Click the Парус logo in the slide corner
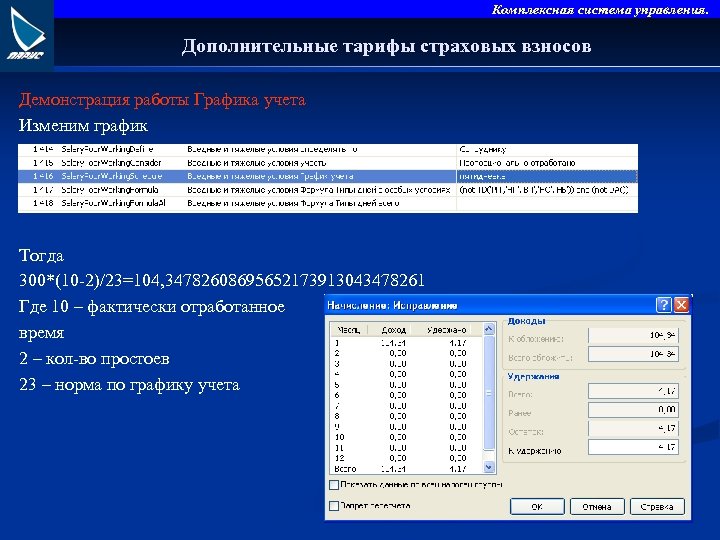The width and height of the screenshot is (720, 540). click(27, 34)
